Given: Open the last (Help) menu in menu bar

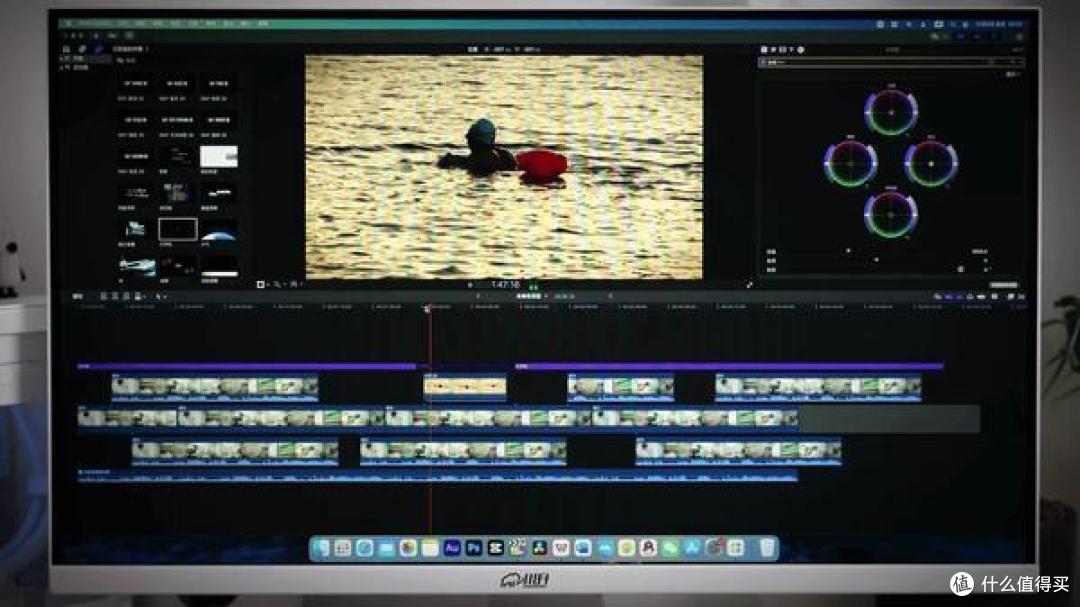Looking at the screenshot, I should coord(262,24).
